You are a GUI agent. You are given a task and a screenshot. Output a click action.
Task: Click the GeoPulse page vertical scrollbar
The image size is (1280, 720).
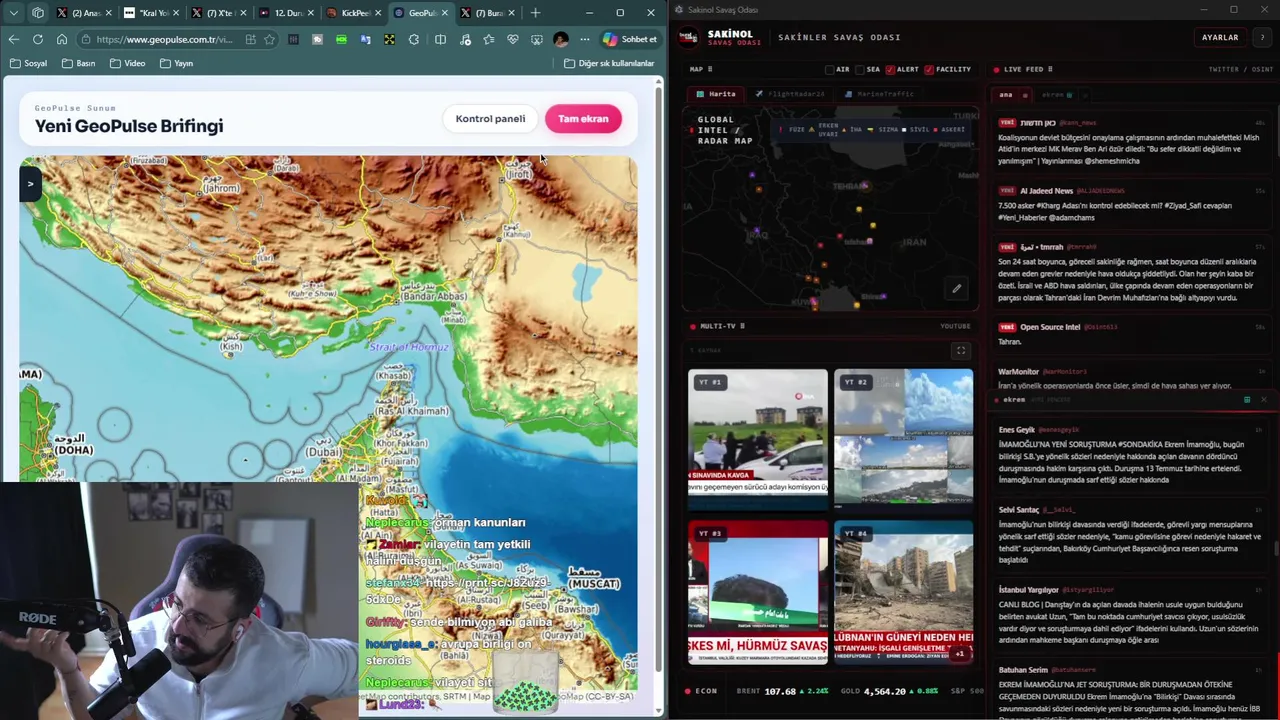658,380
